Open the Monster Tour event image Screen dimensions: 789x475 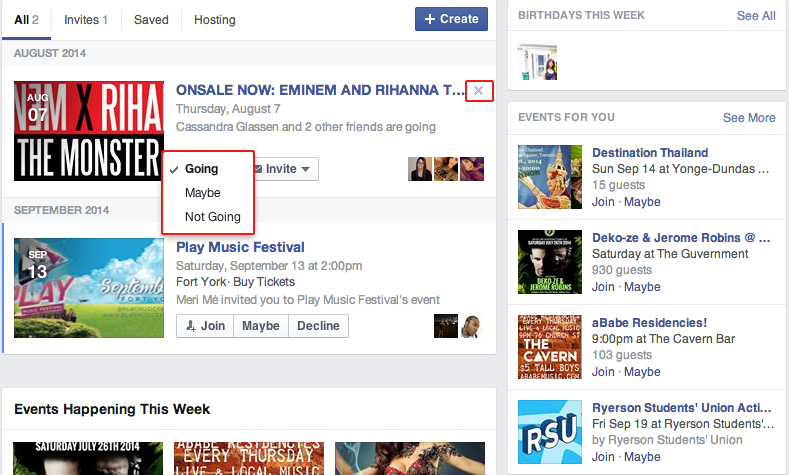89,131
